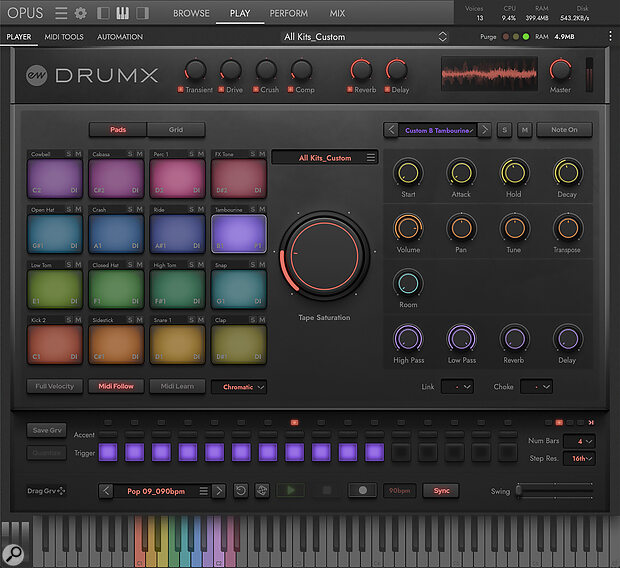Click the Master volume knob
Image resolution: width=620 pixels, height=568 pixels.
coord(560,70)
